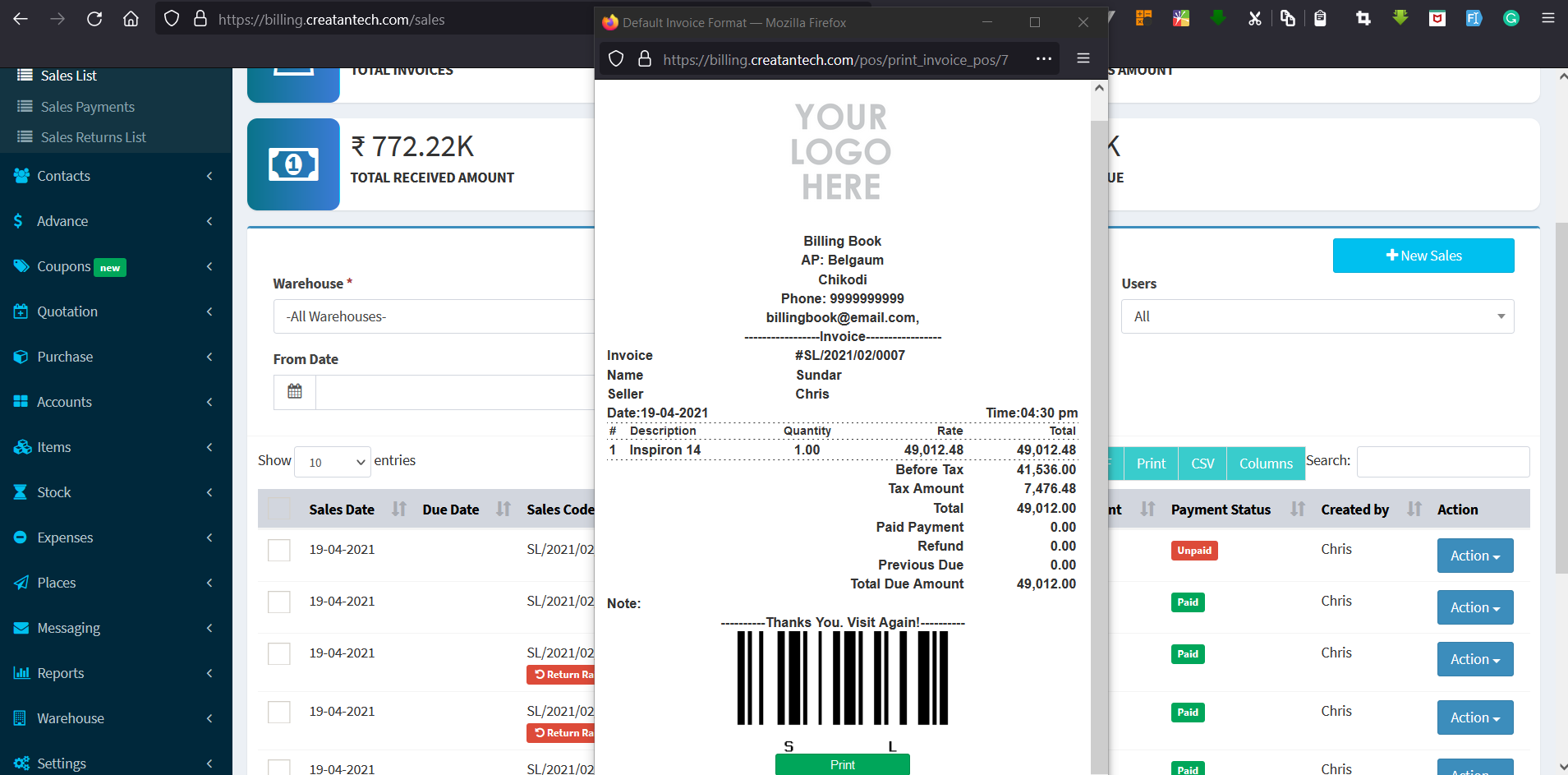Open the popup window hamburger menu
1568x775 pixels.
(x=1083, y=59)
